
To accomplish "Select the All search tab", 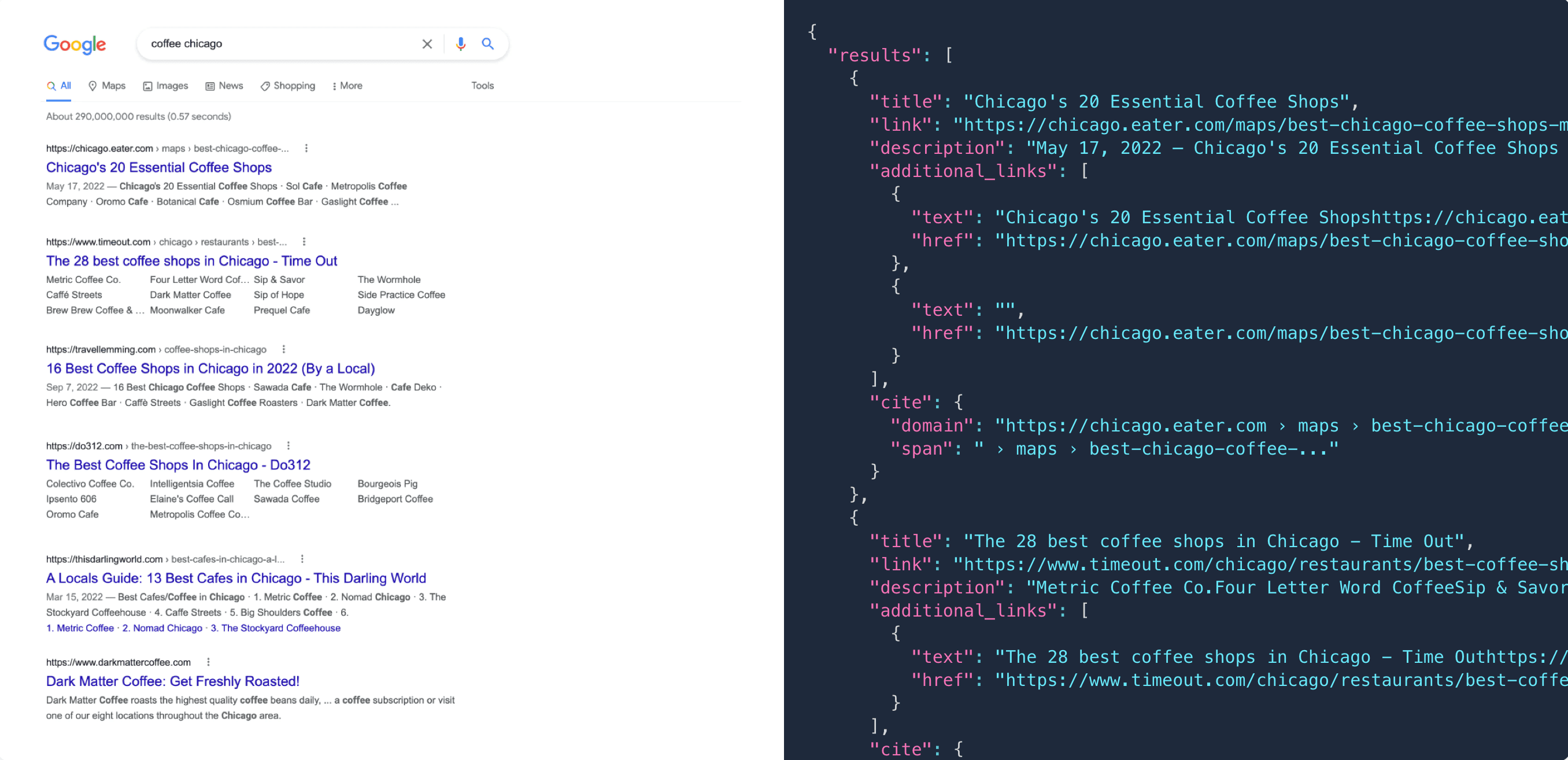I will [59, 86].
